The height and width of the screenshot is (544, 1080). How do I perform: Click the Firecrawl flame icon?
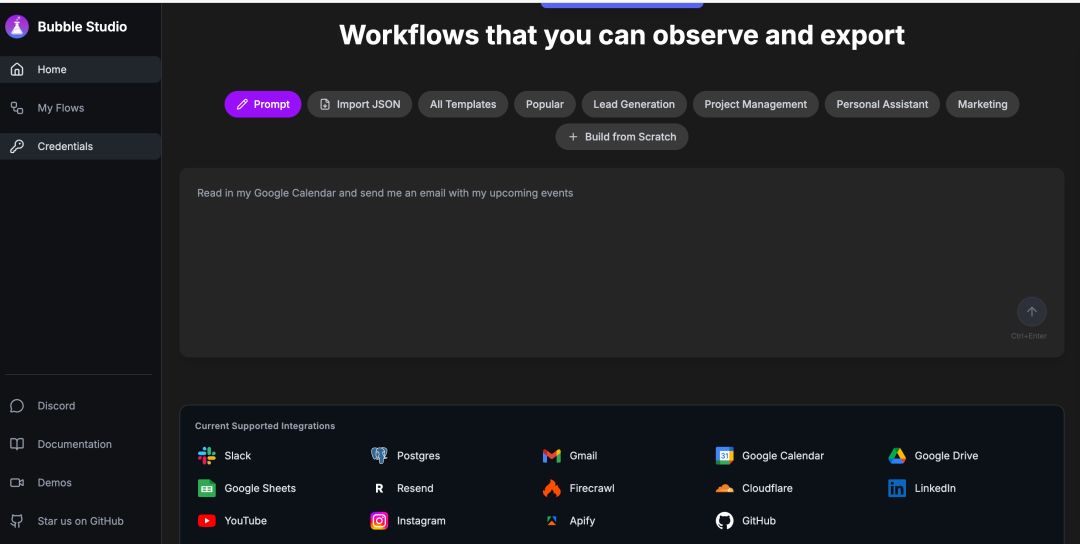coord(552,488)
